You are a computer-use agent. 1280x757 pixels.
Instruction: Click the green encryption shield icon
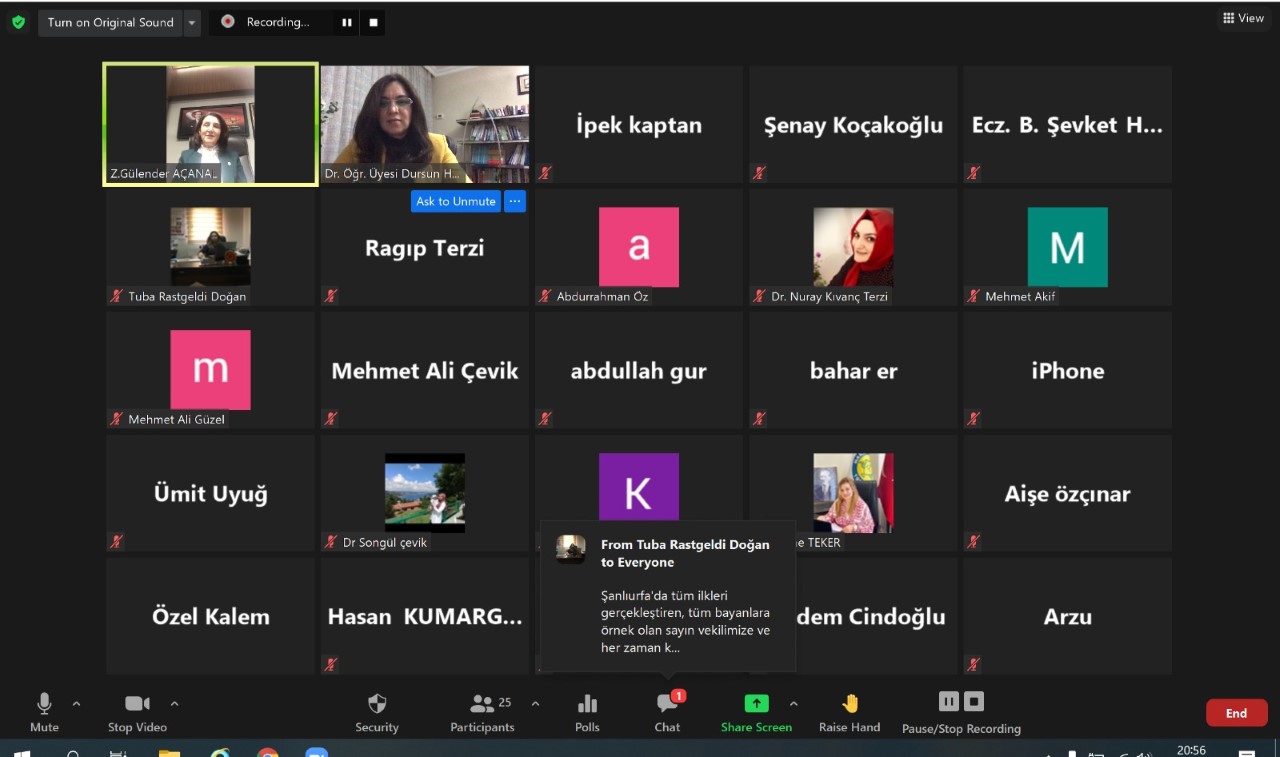point(18,22)
